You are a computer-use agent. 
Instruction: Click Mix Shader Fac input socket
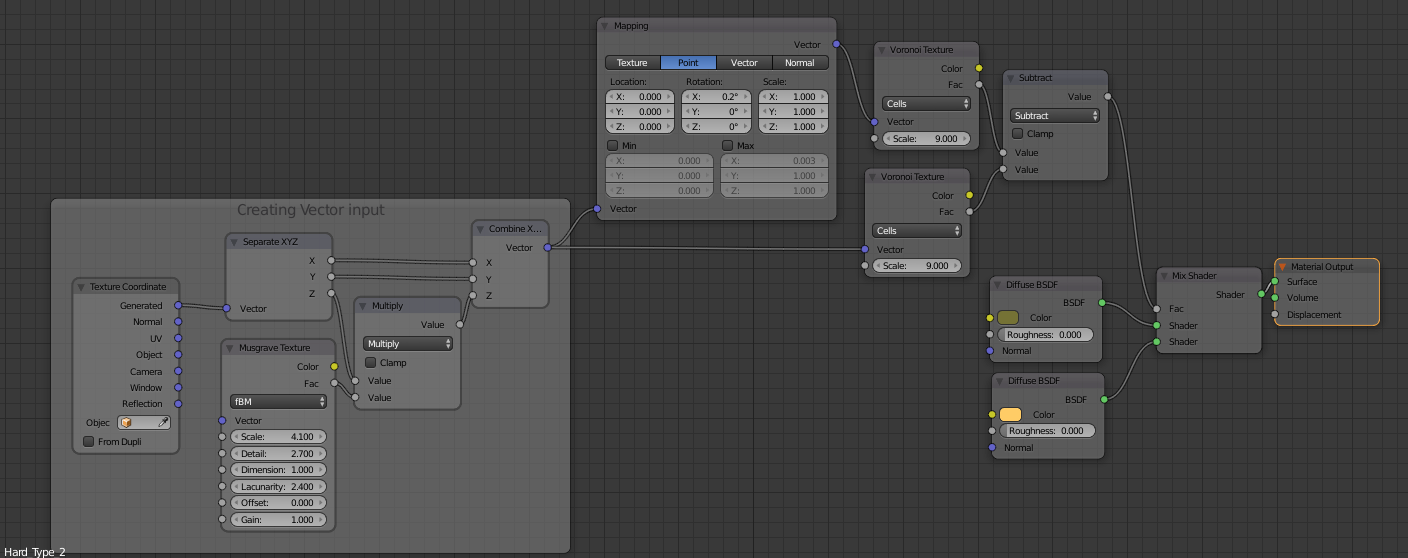[1157, 308]
